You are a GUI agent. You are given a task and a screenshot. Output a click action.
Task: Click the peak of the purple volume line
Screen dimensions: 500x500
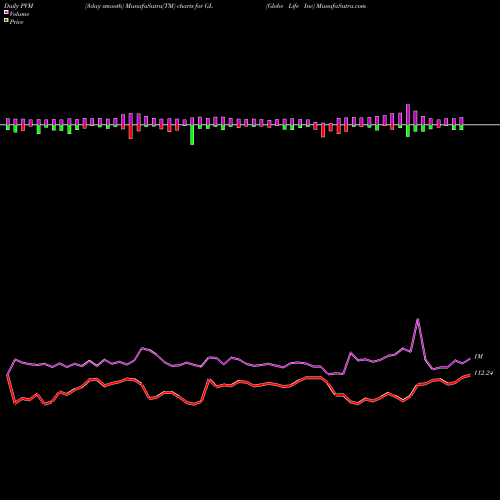tap(418, 319)
